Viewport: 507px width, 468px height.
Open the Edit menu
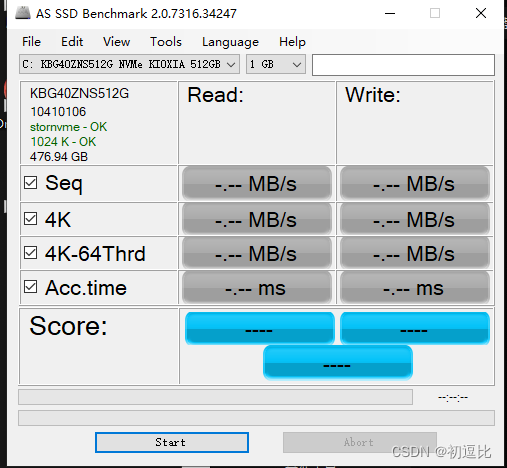(x=72, y=42)
